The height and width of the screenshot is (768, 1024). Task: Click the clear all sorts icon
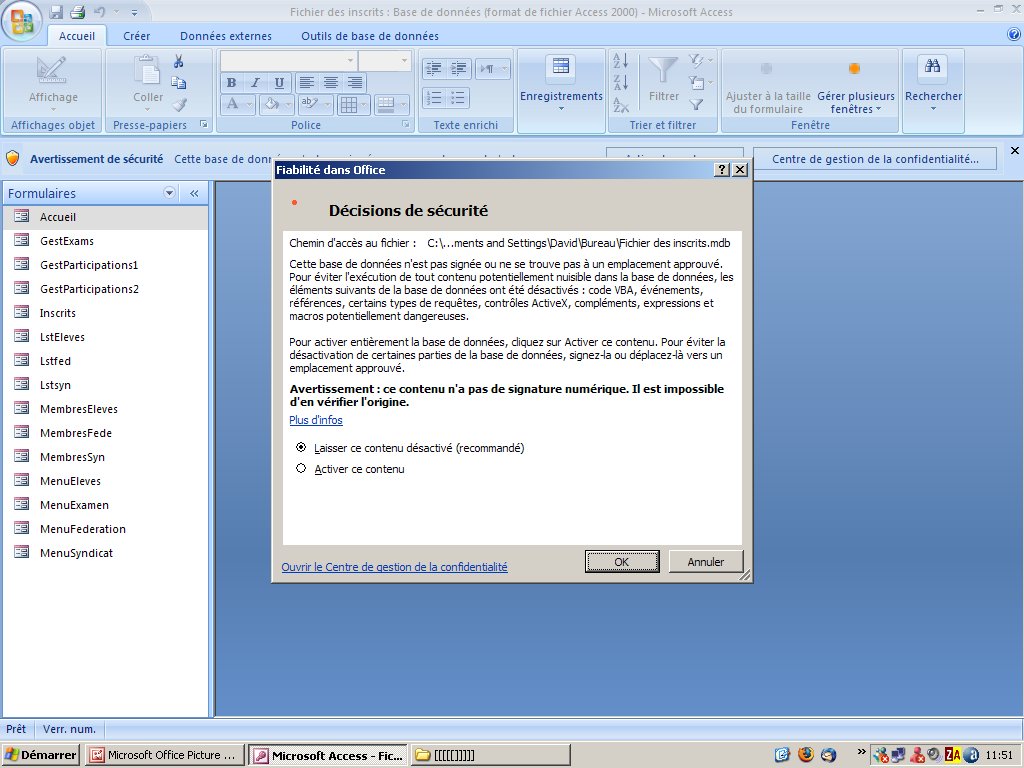click(620, 104)
